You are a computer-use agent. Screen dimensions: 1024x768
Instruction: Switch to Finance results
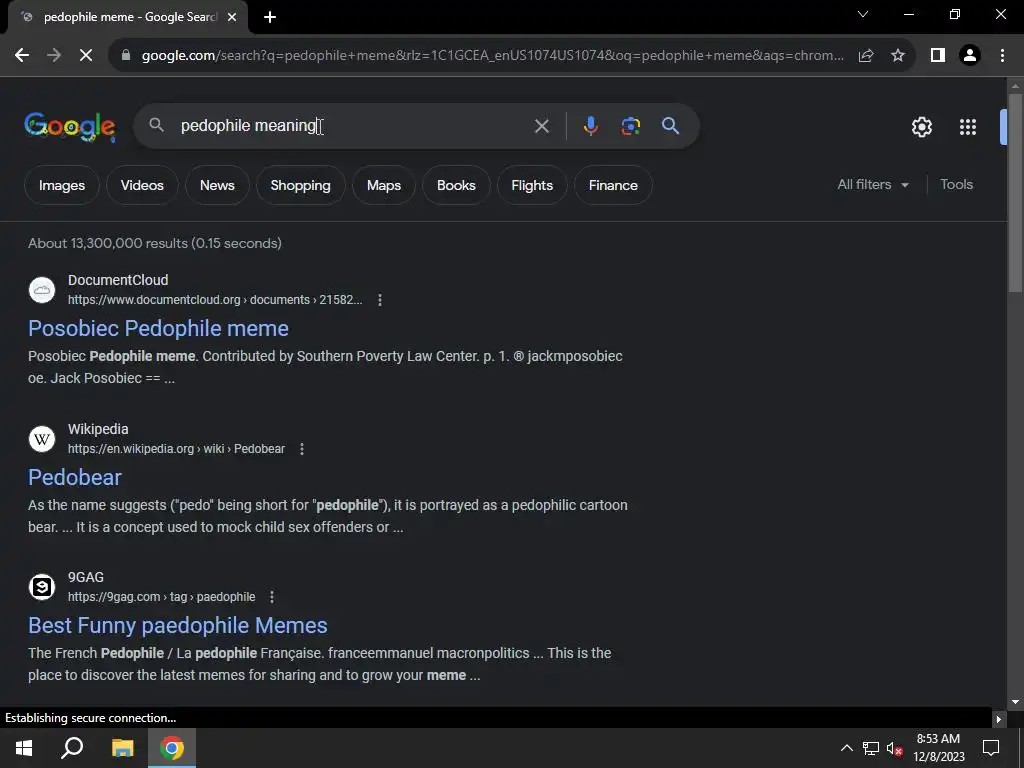coord(613,185)
